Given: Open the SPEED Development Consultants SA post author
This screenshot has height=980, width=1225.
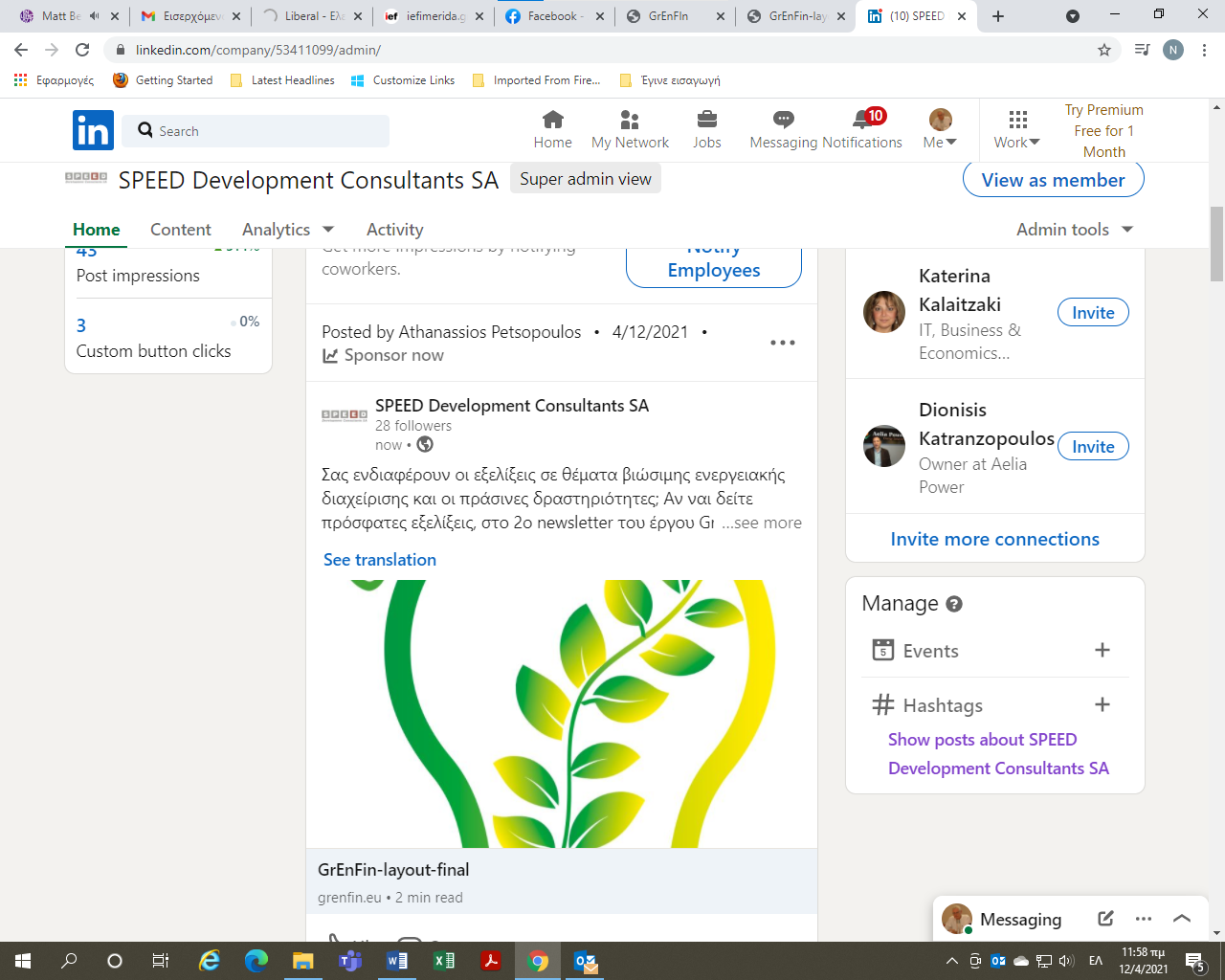Looking at the screenshot, I should [512, 406].
